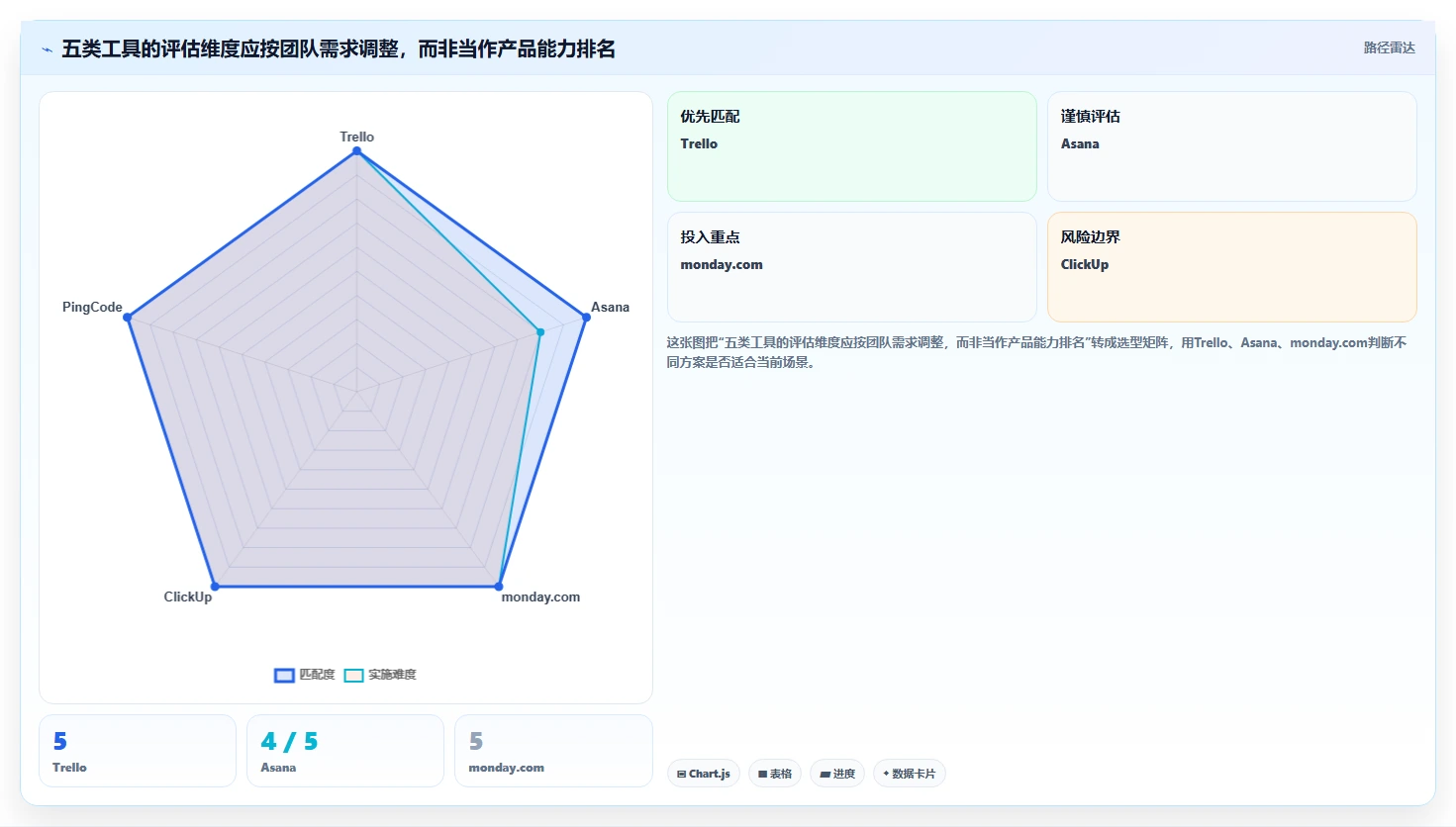The image size is (1456, 827).
Task: Select the ClickUp radar data point
Action: (x=215, y=587)
